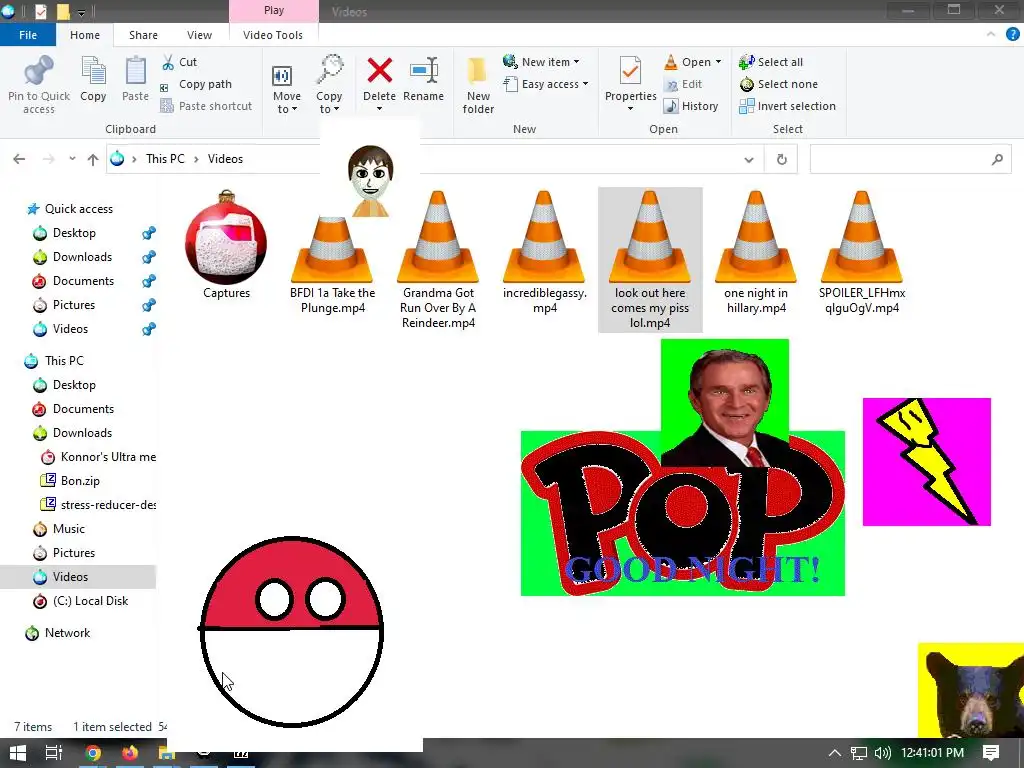This screenshot has width=1024, height=768.
Task: Launch Firefox from taskbar
Action: click(130, 753)
